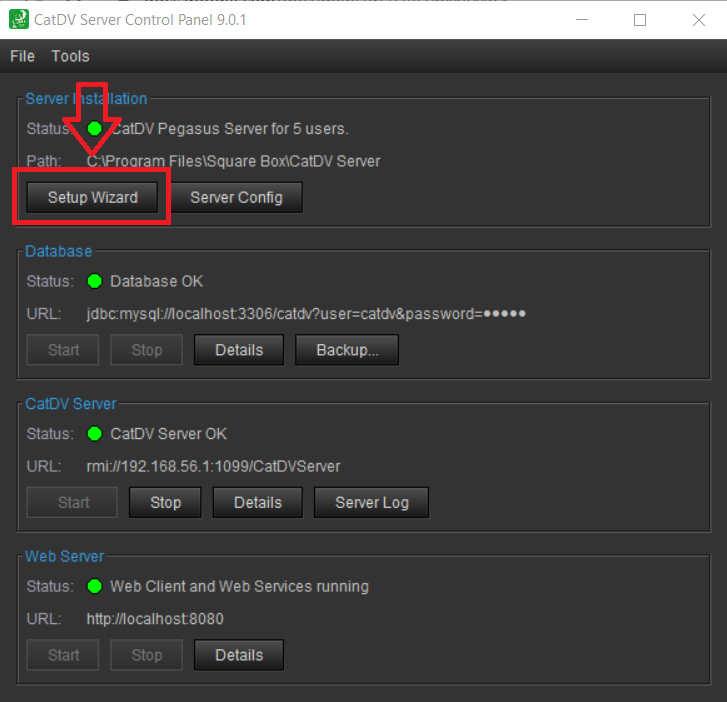This screenshot has height=702, width=727.
Task: View Database Details
Action: click(239, 350)
